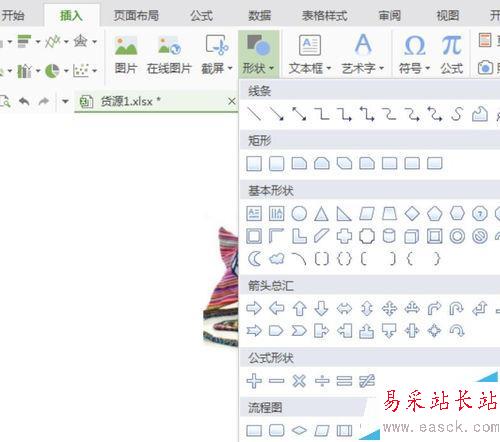Select the 插入 ribbon tab
The height and width of the screenshot is (442, 500).
[71, 15]
